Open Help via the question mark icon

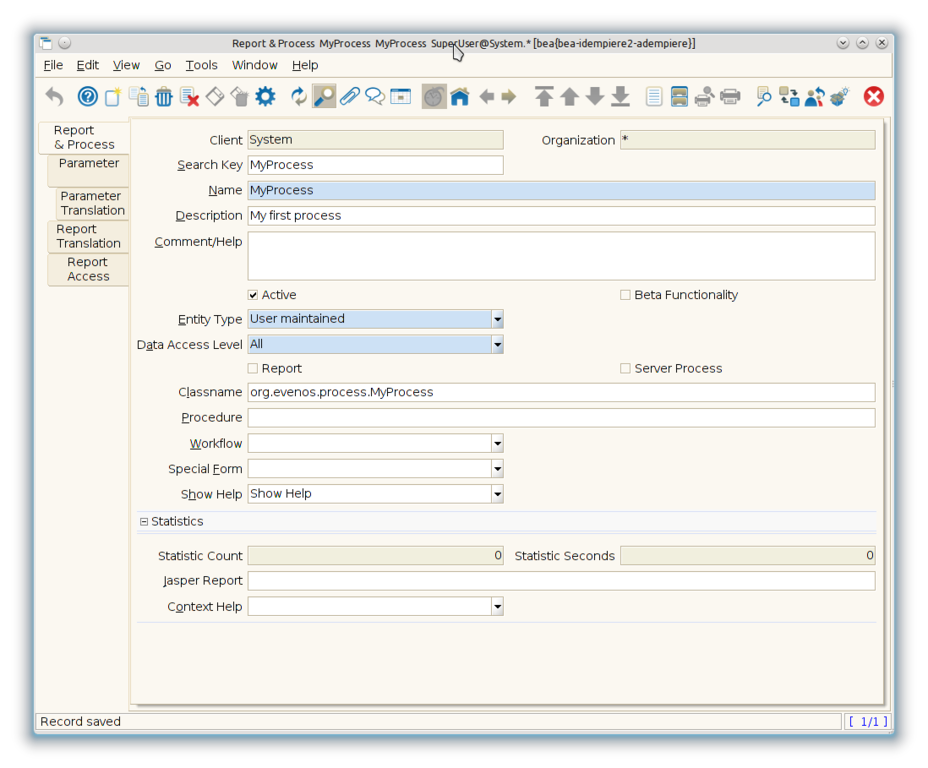88,96
